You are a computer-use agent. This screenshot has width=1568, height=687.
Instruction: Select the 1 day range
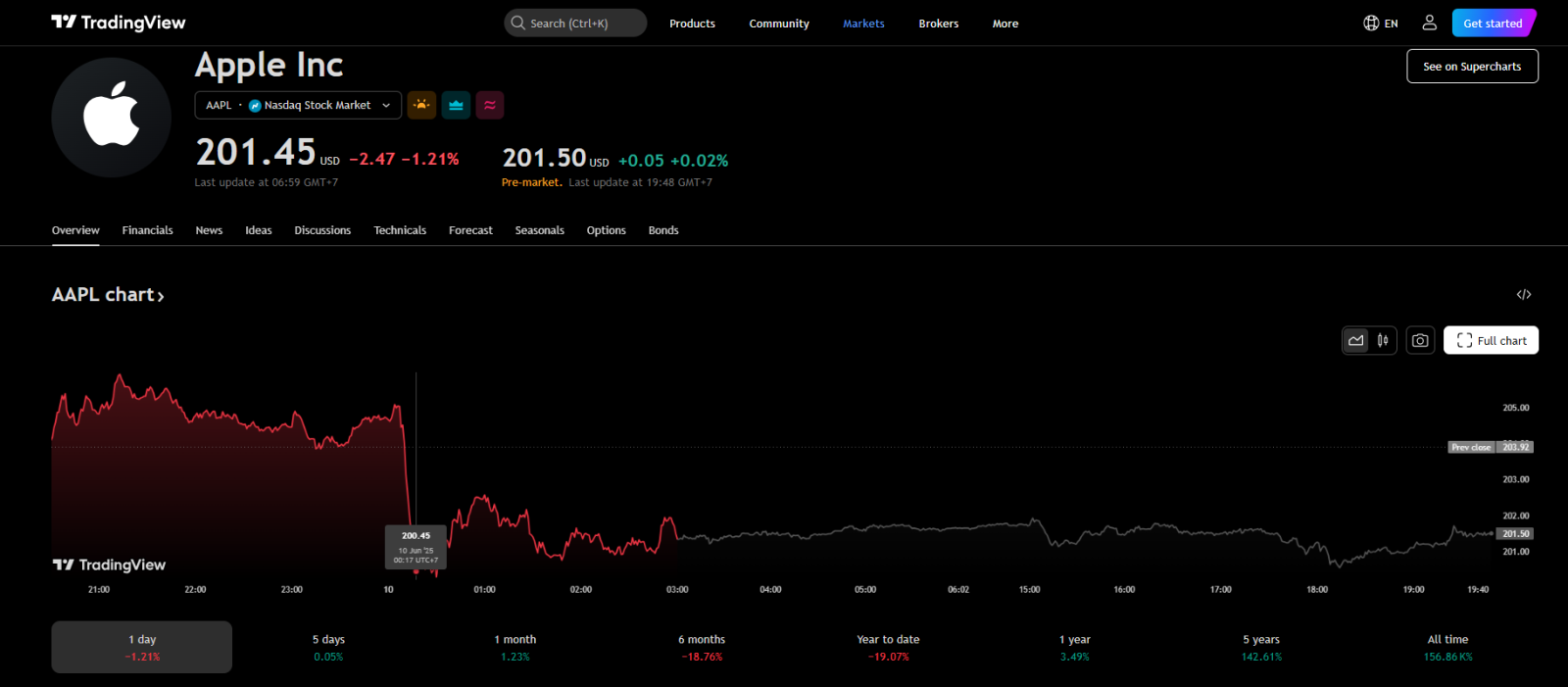142,647
